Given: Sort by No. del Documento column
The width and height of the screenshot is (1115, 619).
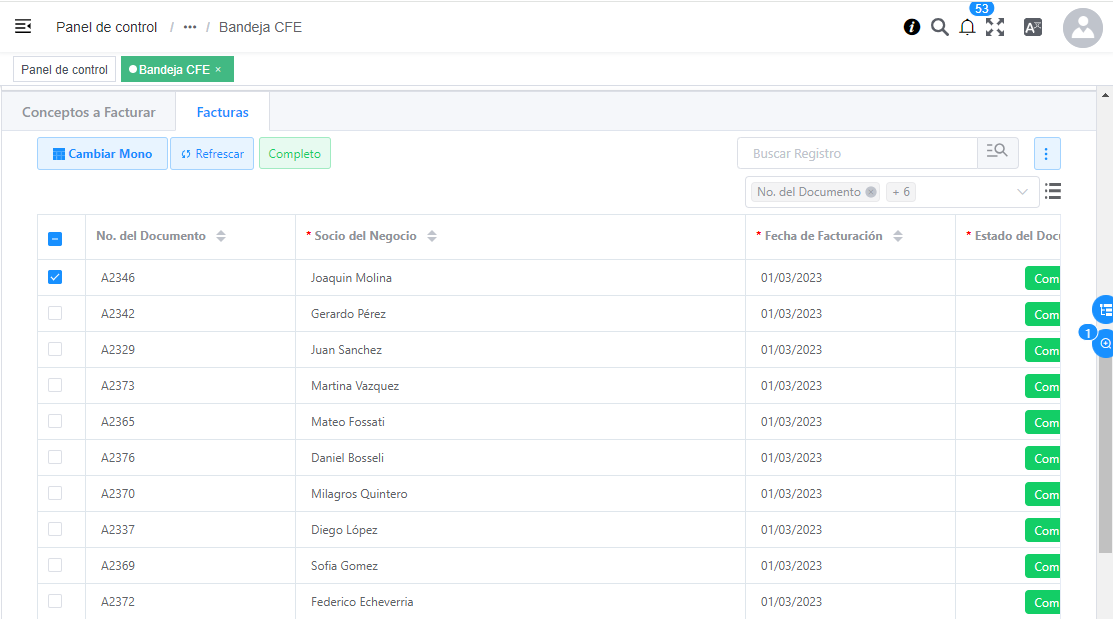Looking at the screenshot, I should [221, 236].
